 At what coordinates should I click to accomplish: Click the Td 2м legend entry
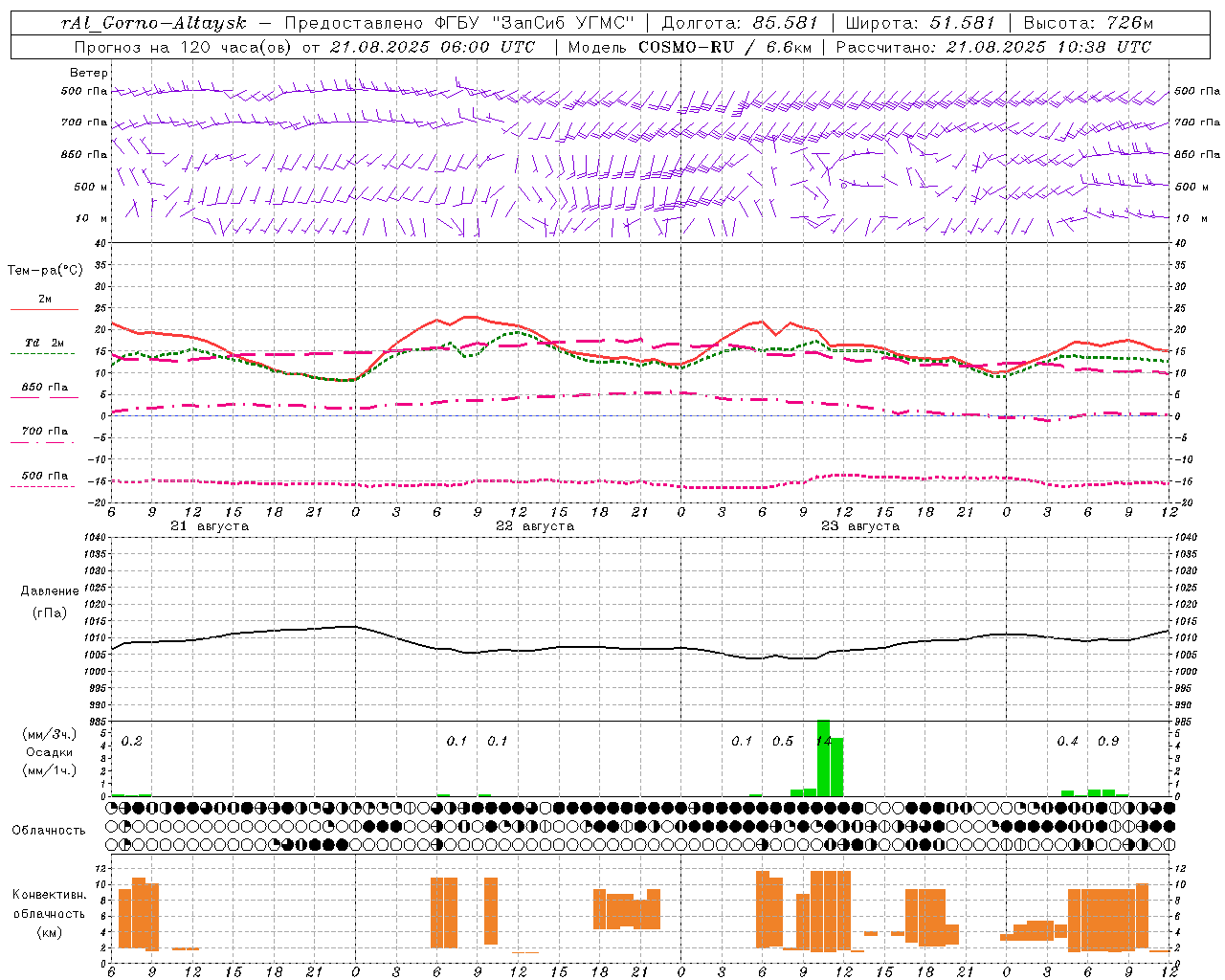(x=45, y=343)
